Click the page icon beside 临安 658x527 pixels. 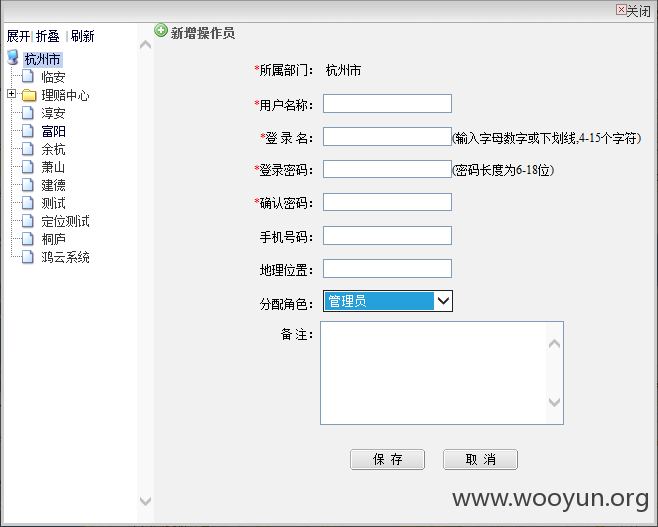(x=28, y=76)
